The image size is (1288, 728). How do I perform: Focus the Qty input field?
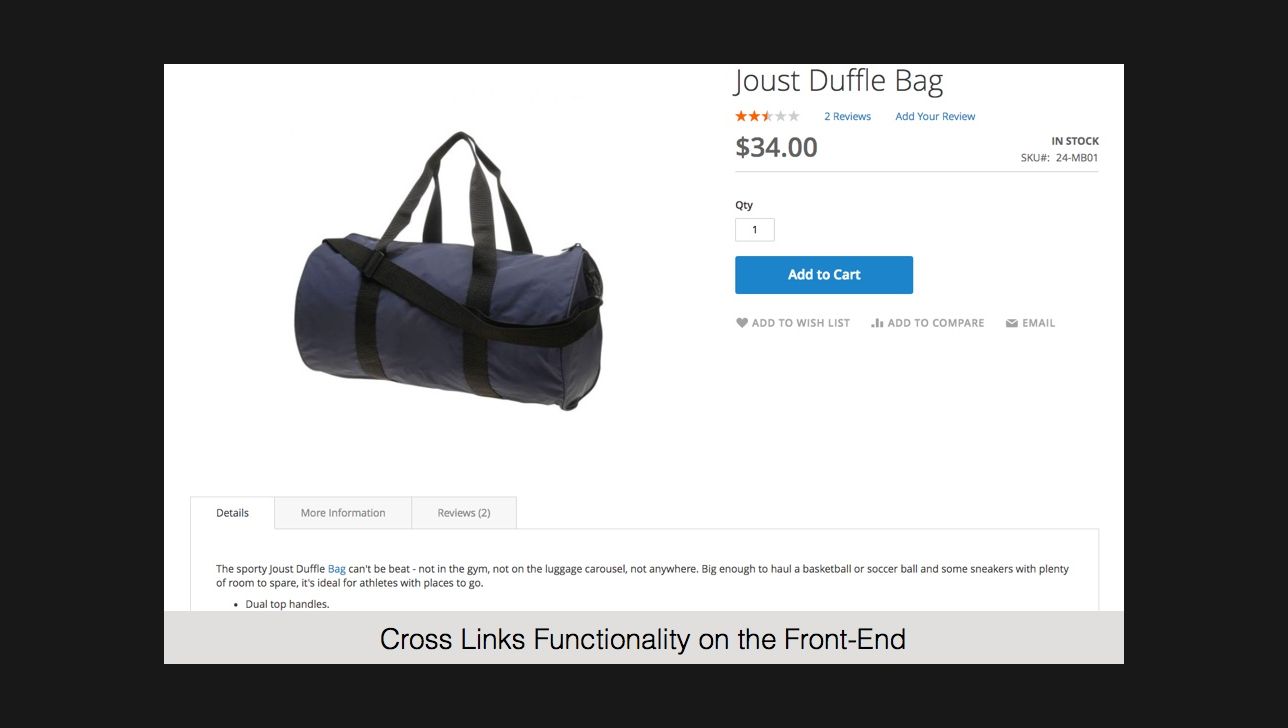pos(755,230)
